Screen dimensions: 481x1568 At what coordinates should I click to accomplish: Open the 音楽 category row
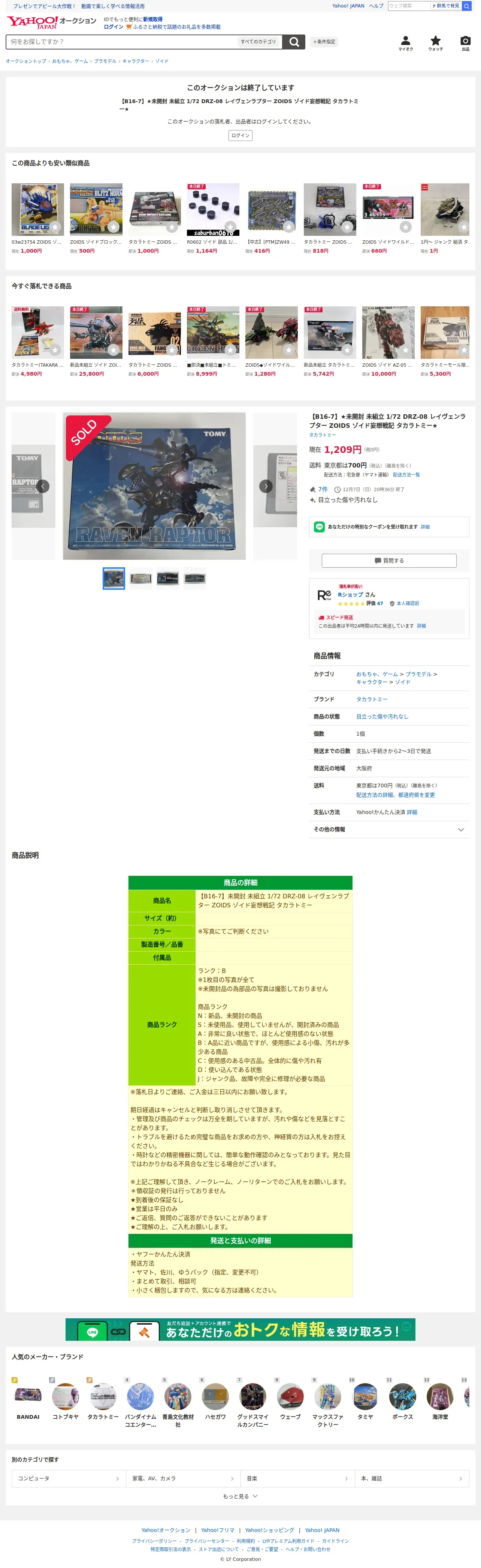(297, 1478)
